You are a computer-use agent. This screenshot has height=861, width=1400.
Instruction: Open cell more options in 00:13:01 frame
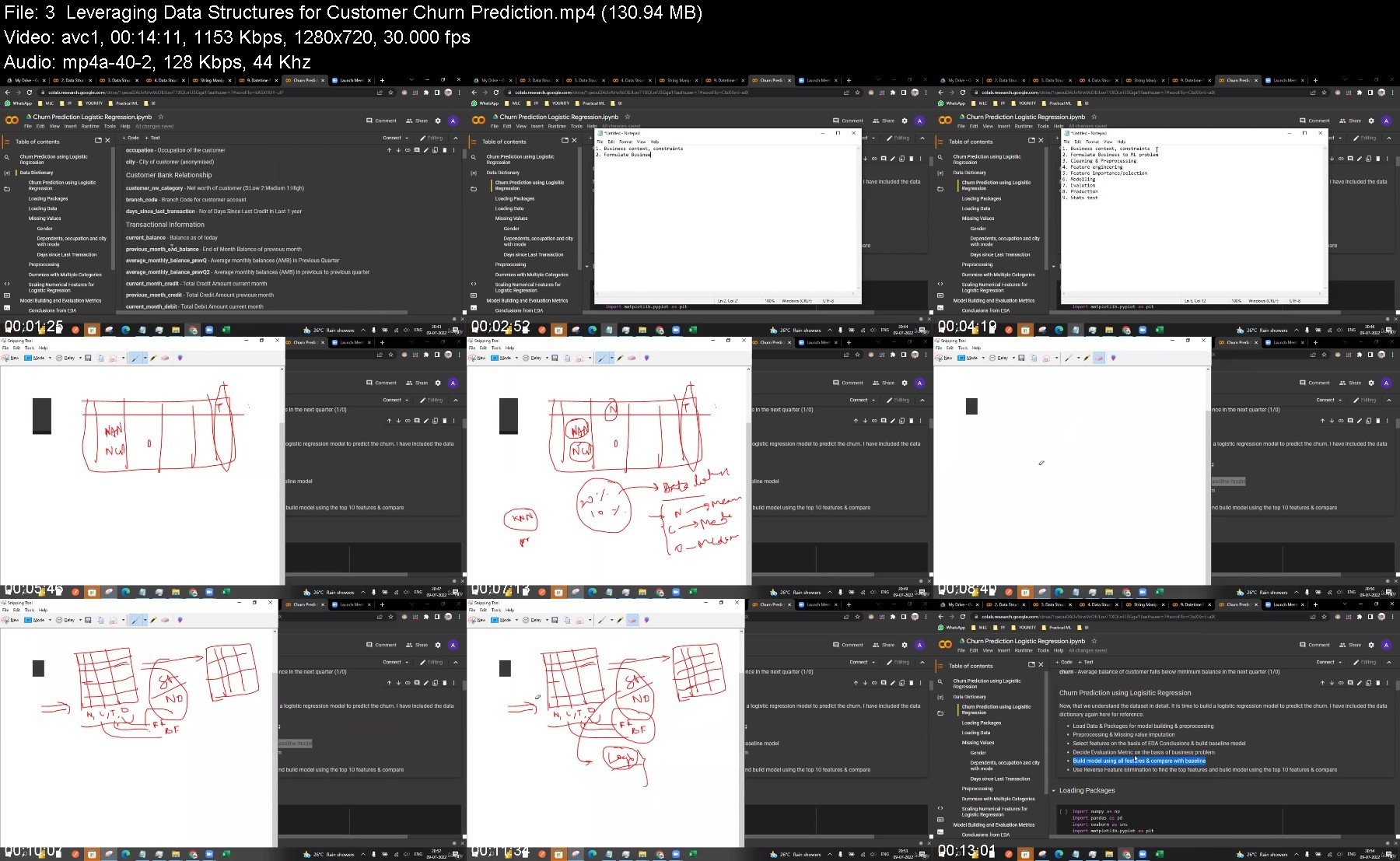tap(1387, 683)
